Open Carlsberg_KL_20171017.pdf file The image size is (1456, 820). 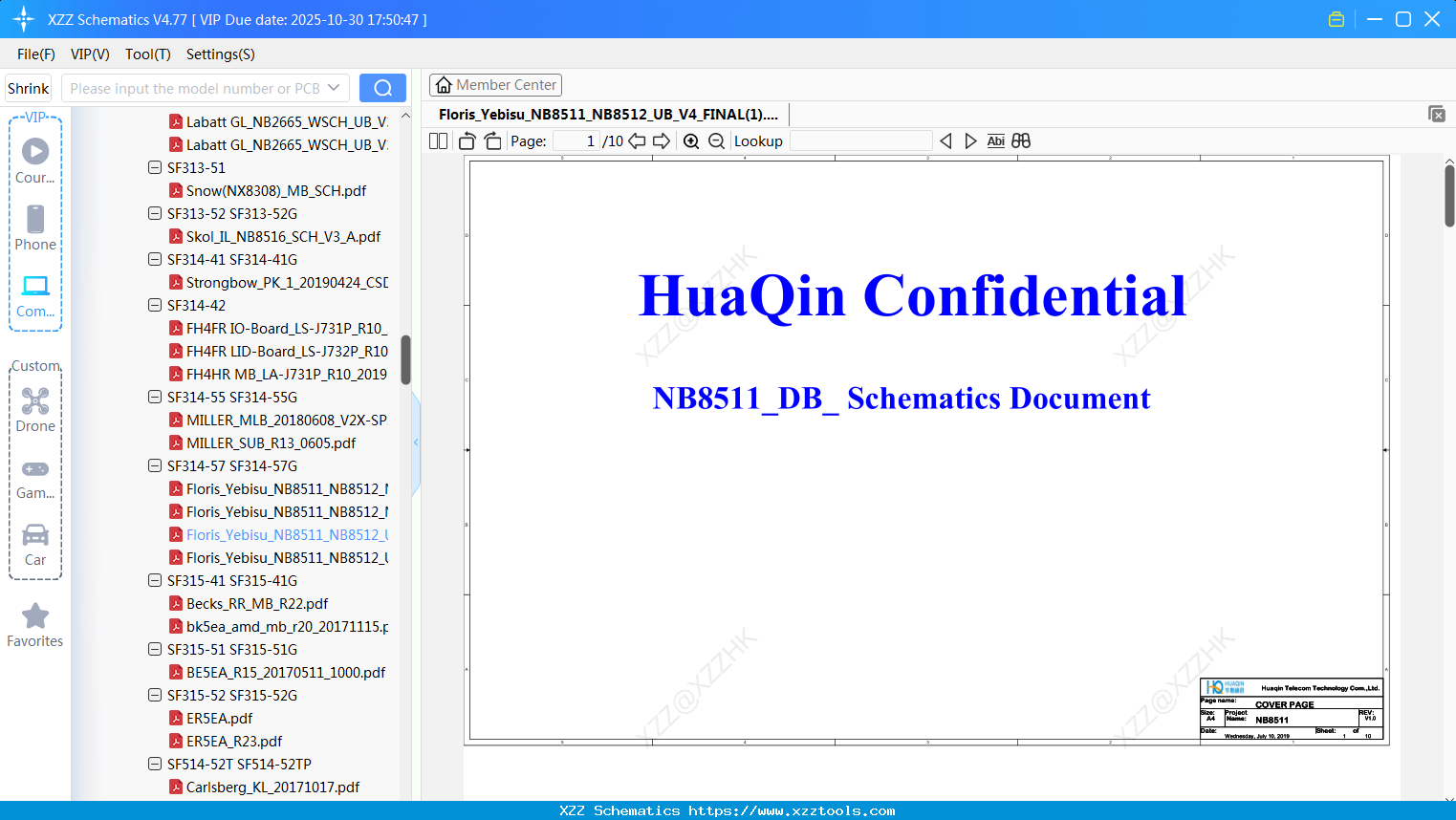[x=272, y=787]
